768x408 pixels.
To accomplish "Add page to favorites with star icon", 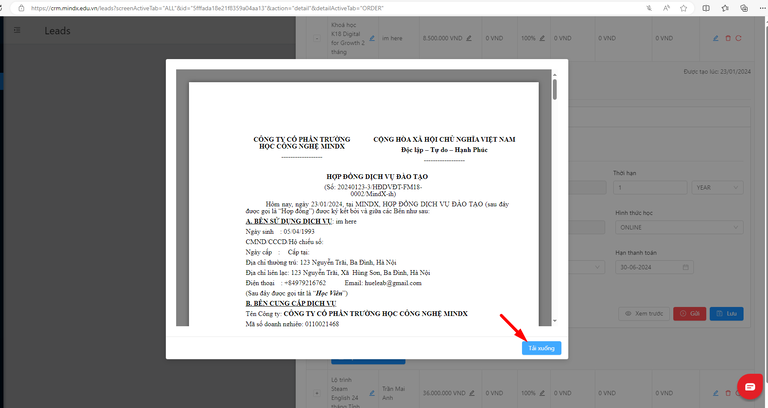I will click(x=684, y=8).
